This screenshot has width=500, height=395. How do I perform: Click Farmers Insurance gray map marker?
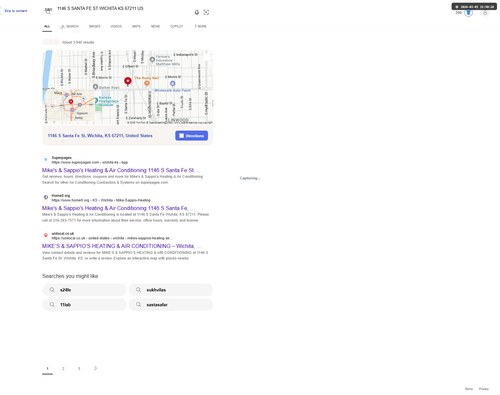(x=152, y=60)
